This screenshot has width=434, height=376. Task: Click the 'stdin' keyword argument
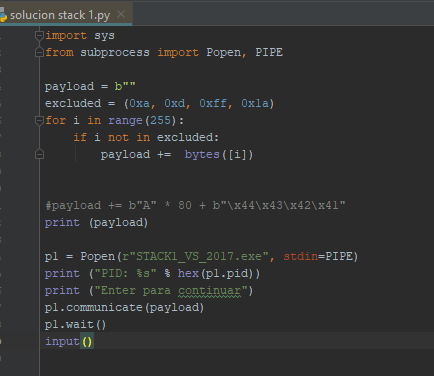tap(301, 256)
